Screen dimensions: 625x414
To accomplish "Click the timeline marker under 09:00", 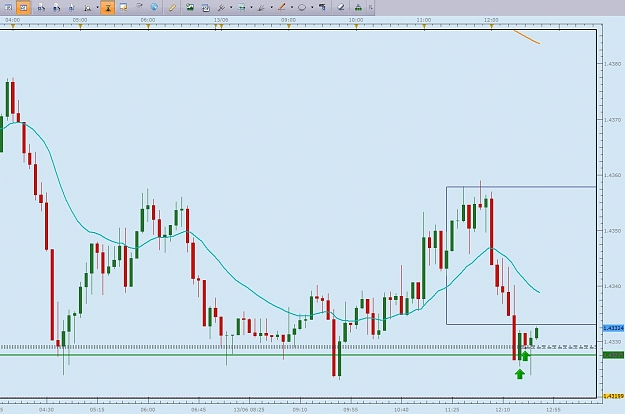I will click(289, 27).
